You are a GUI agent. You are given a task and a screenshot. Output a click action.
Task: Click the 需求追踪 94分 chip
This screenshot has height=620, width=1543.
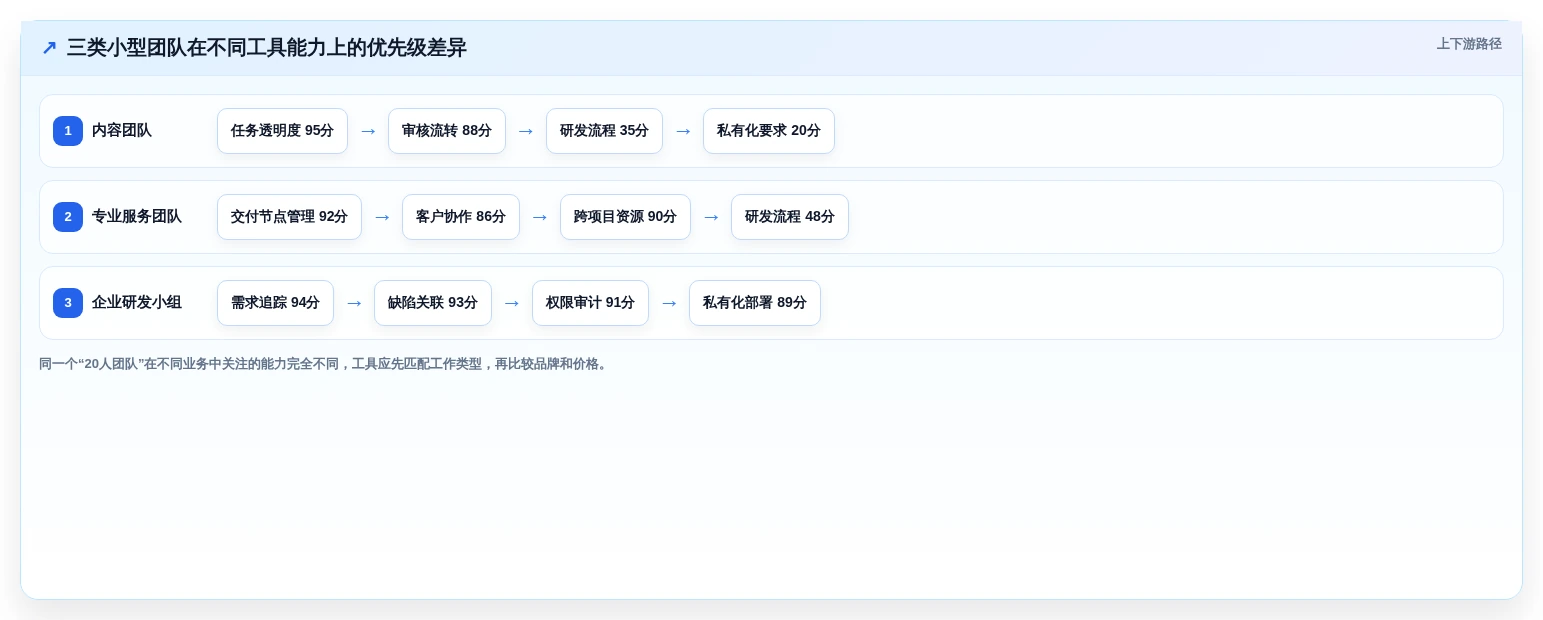tap(275, 303)
